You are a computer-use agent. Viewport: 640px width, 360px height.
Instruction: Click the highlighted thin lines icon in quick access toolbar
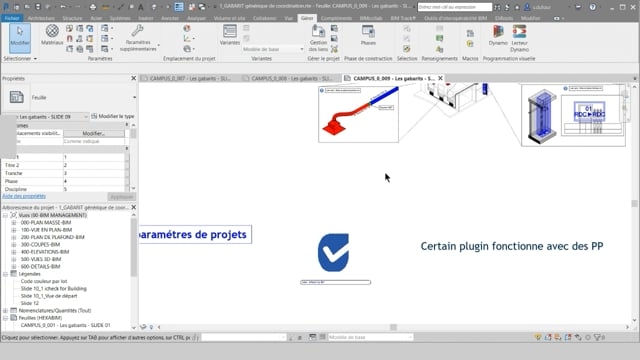click(179, 7)
